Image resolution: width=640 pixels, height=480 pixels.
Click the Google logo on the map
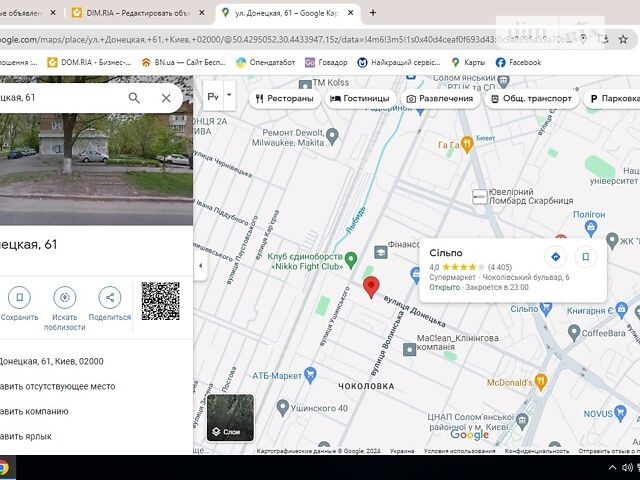pyautogui.click(x=469, y=435)
